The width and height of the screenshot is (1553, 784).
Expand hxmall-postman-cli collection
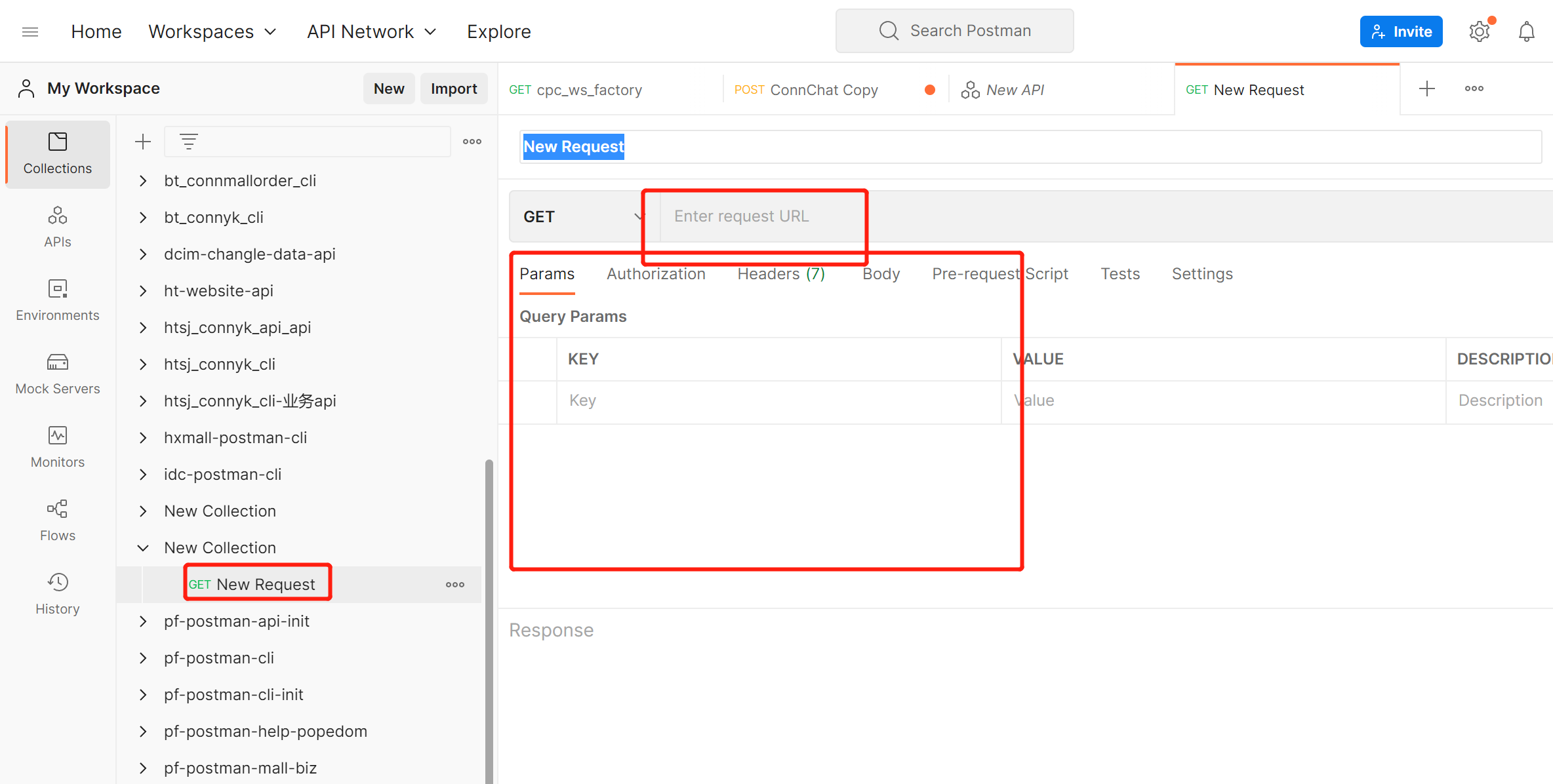(x=143, y=438)
